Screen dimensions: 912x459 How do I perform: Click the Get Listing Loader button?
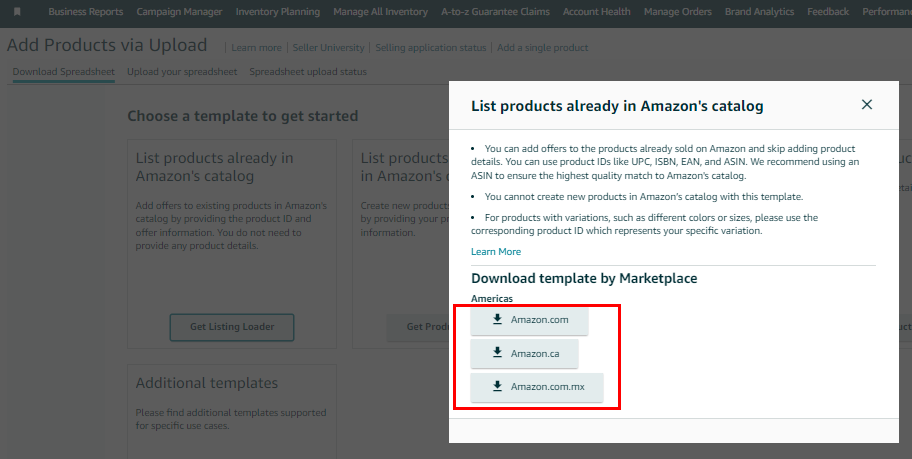(x=231, y=327)
